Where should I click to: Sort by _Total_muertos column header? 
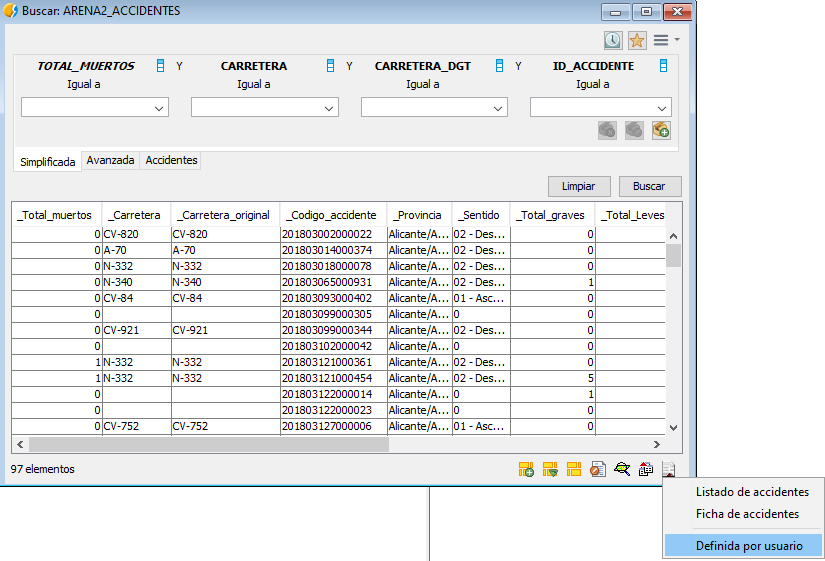click(x=56, y=215)
